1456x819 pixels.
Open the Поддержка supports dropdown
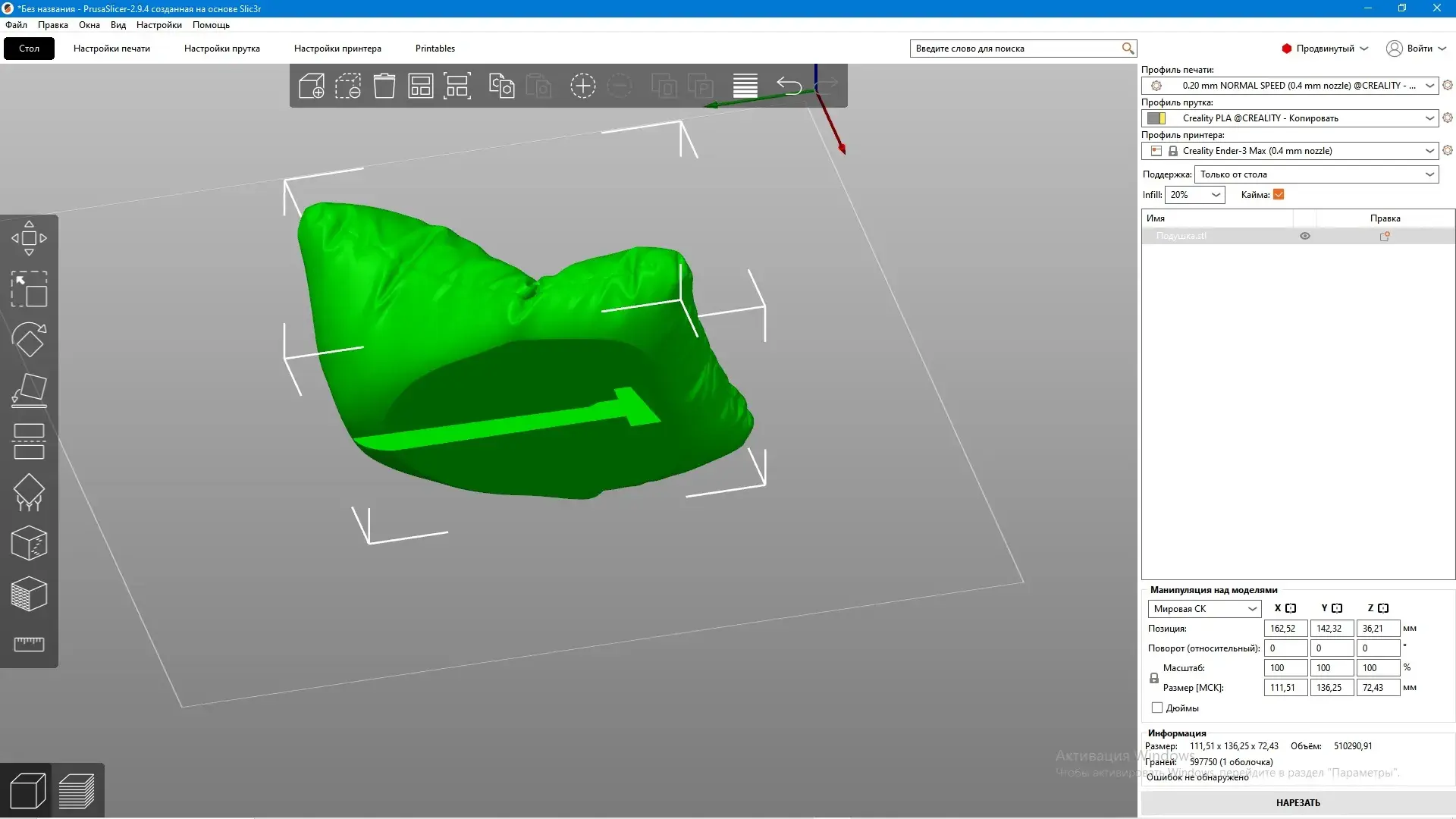tap(1316, 174)
